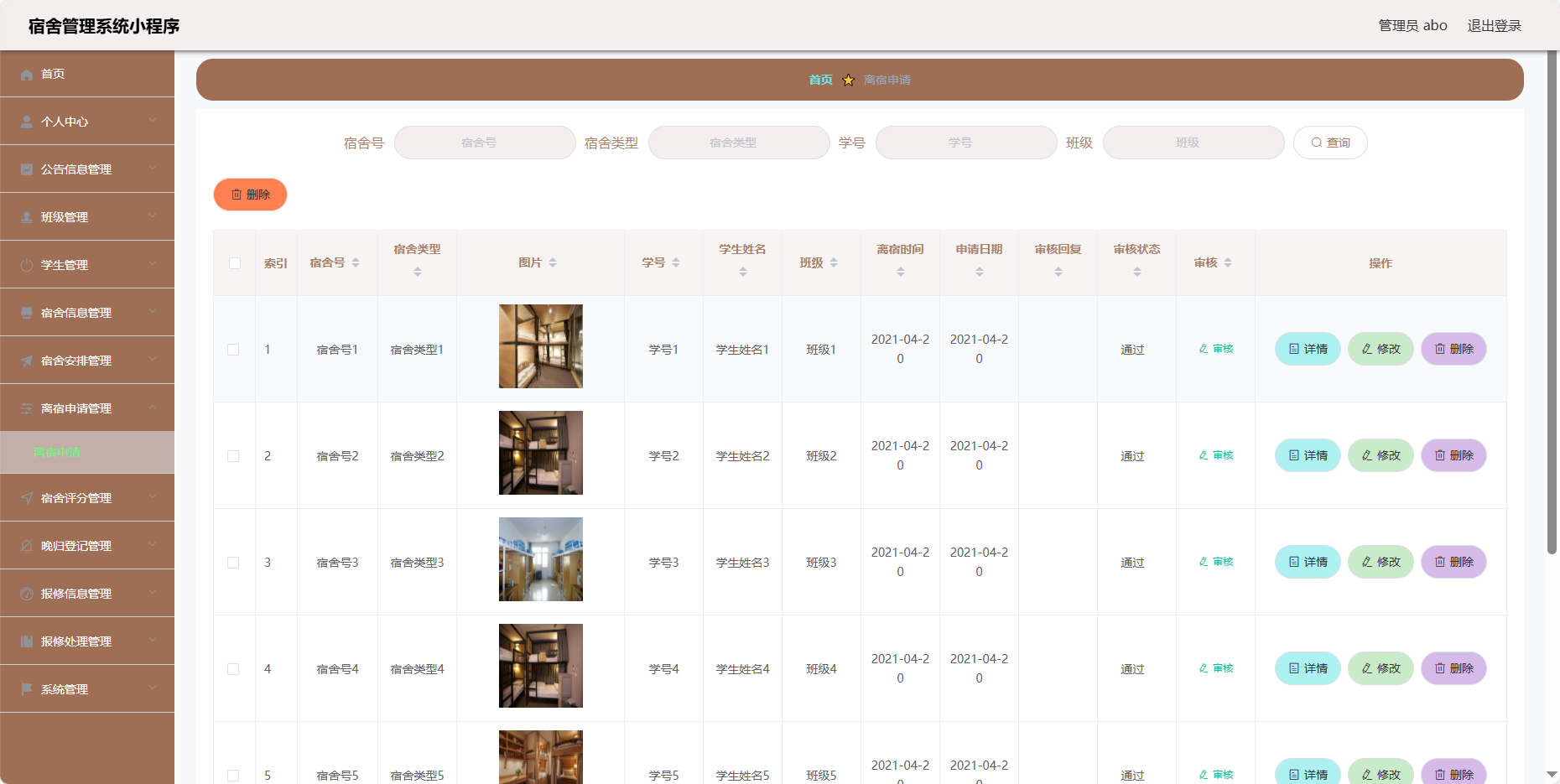Select the 离宿申请 submenu item

point(87,453)
